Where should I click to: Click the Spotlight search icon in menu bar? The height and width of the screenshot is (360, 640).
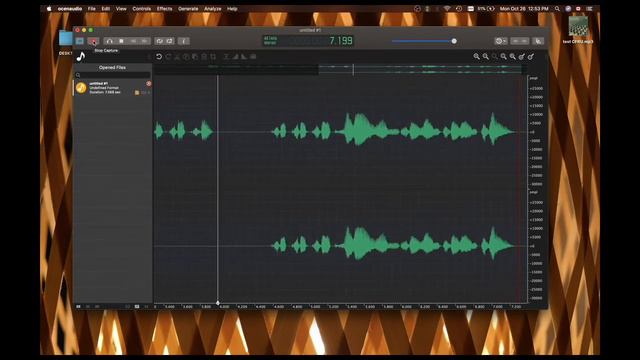(557, 9)
